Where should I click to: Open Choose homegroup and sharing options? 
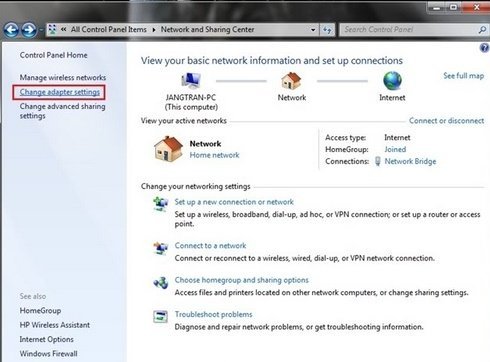(x=242, y=280)
